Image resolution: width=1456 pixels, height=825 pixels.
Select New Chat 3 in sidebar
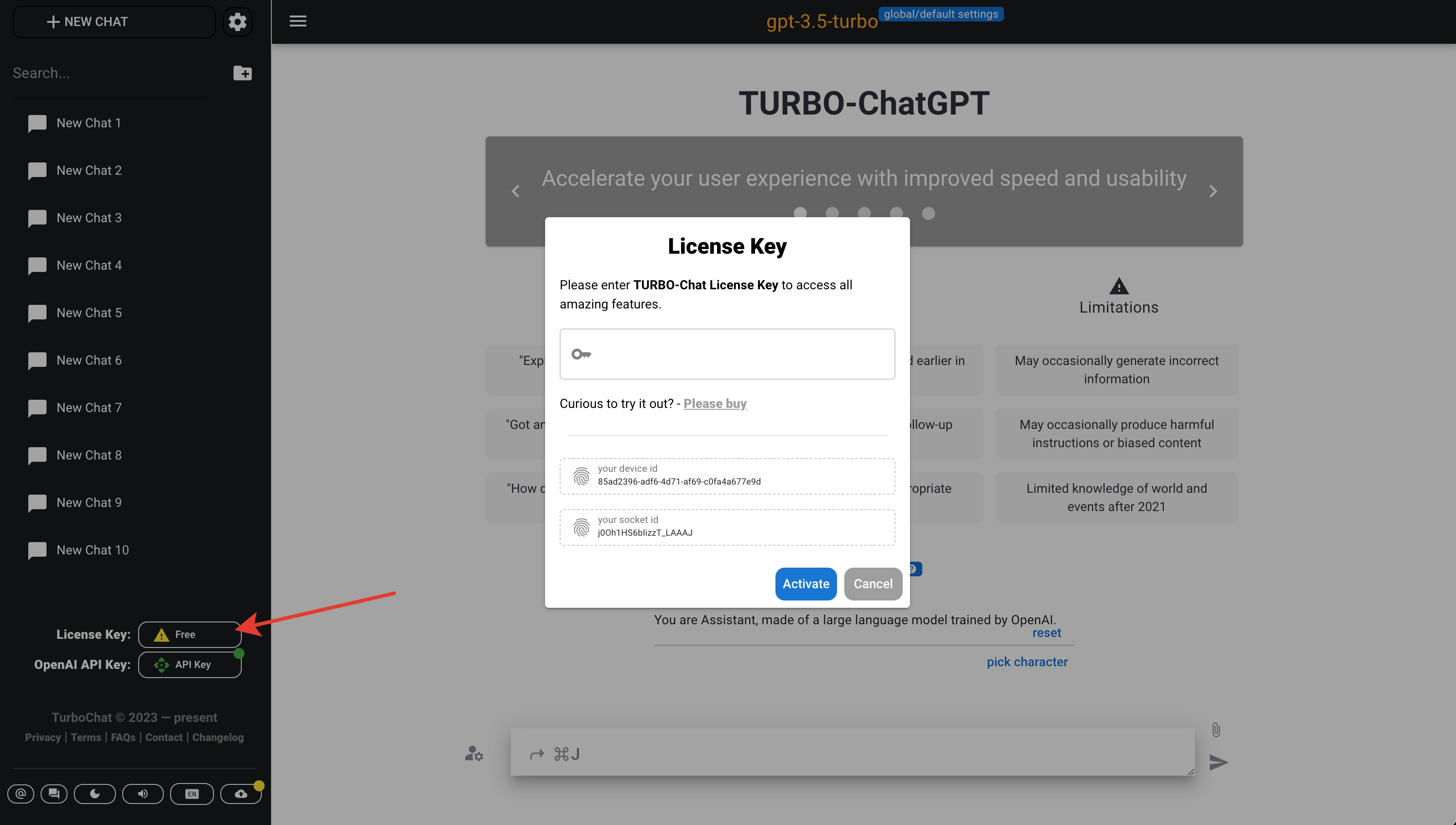[x=89, y=218]
